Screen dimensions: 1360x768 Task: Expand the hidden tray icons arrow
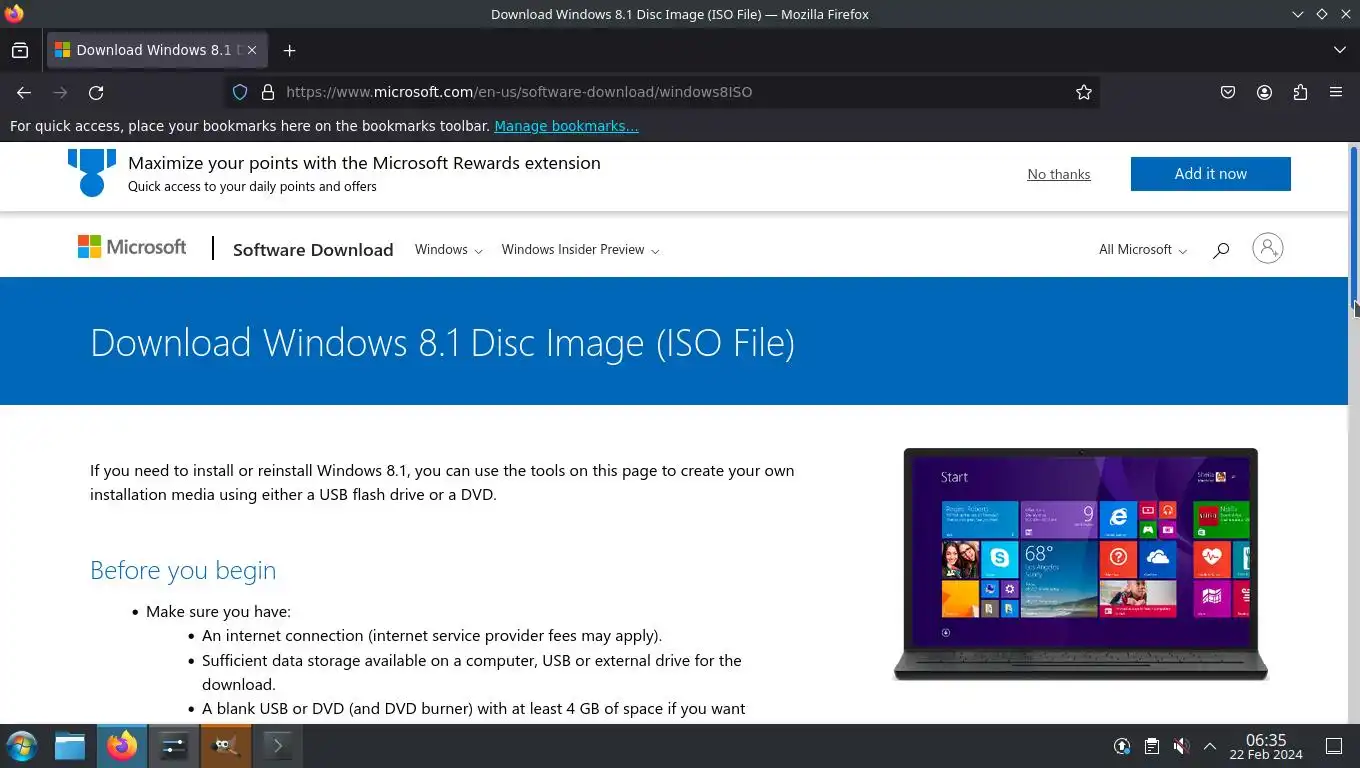click(1210, 746)
